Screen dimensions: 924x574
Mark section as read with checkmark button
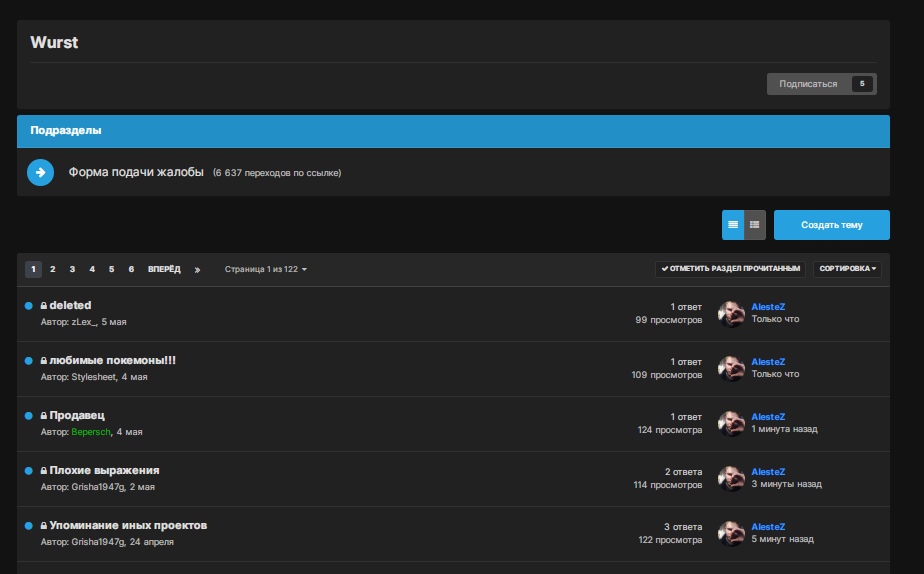point(730,269)
